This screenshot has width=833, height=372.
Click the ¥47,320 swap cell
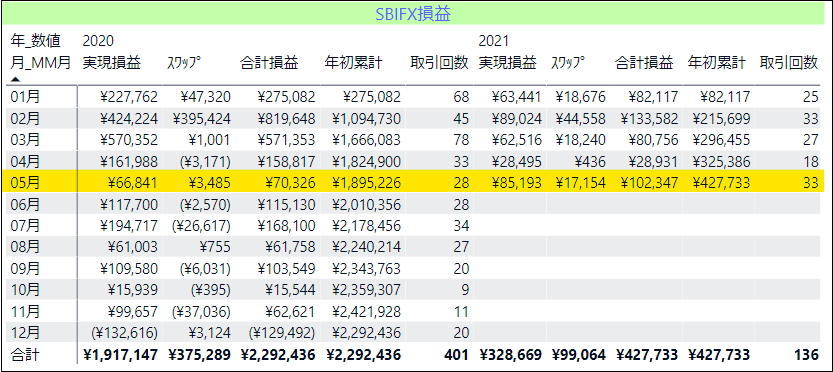(x=205, y=97)
